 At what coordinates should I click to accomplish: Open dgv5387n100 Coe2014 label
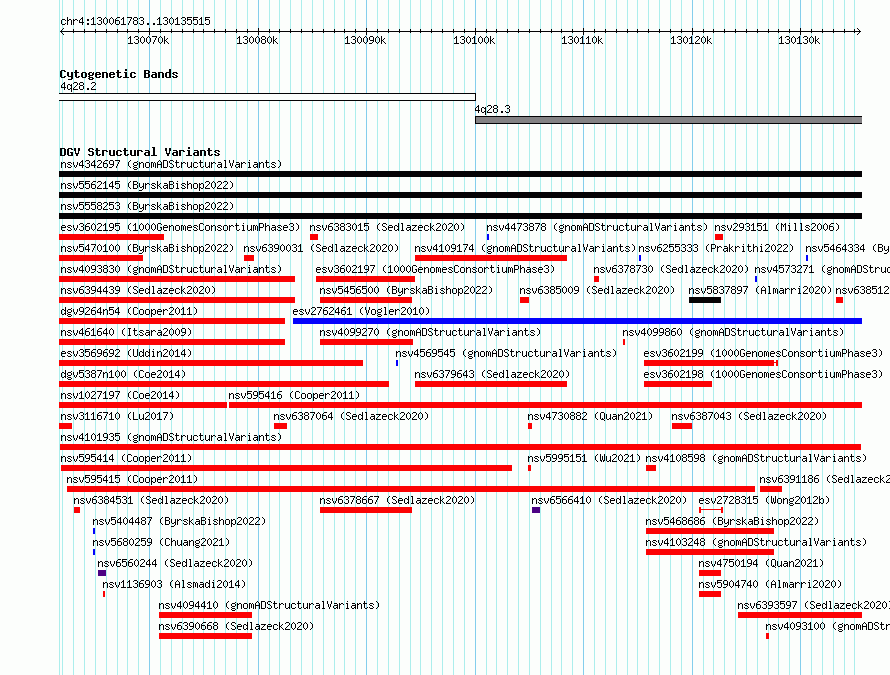pos(123,375)
